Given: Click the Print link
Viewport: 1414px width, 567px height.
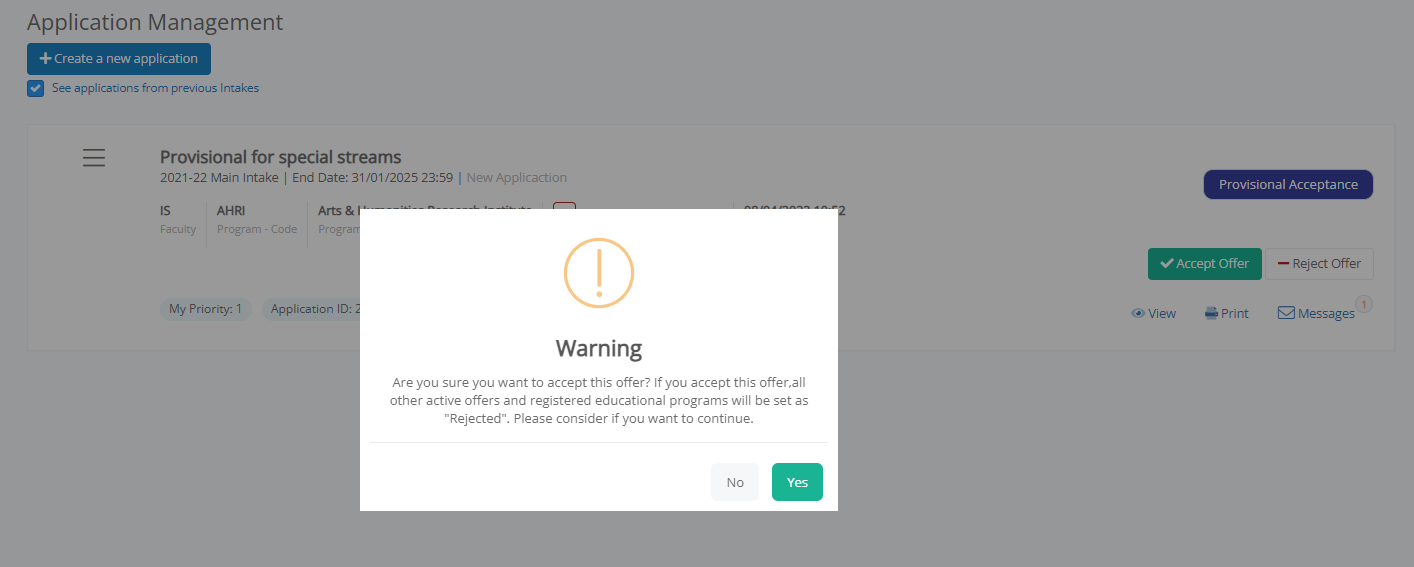Looking at the screenshot, I should (x=1227, y=313).
